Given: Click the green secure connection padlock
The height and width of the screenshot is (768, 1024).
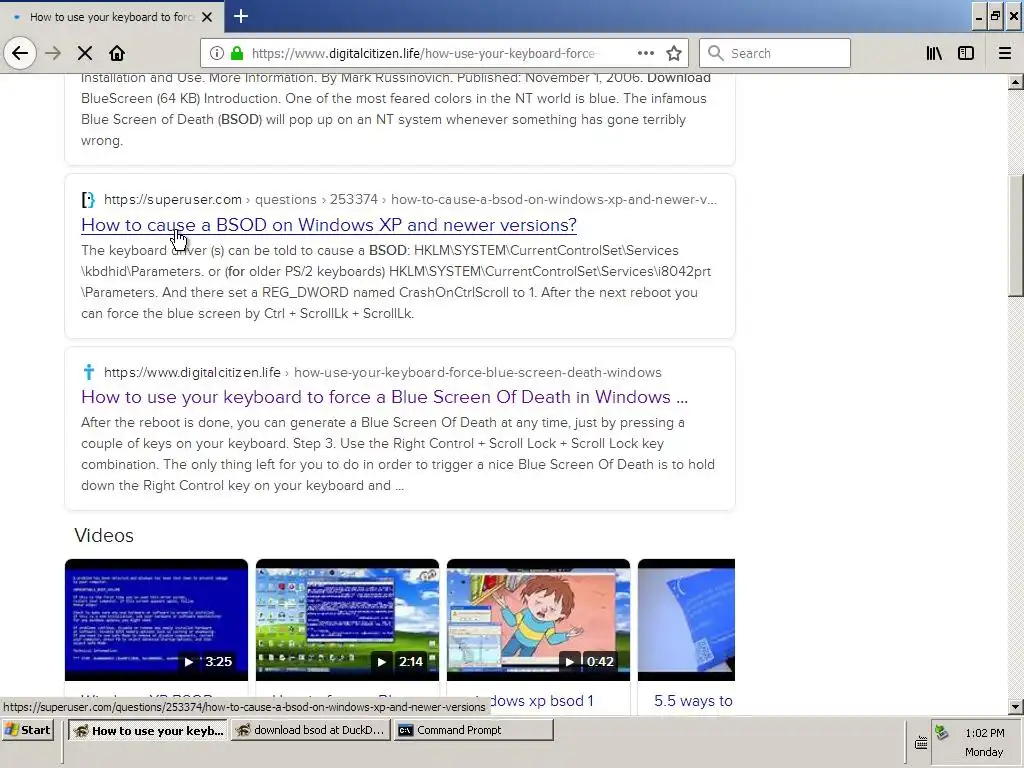Looking at the screenshot, I should coord(237,53).
